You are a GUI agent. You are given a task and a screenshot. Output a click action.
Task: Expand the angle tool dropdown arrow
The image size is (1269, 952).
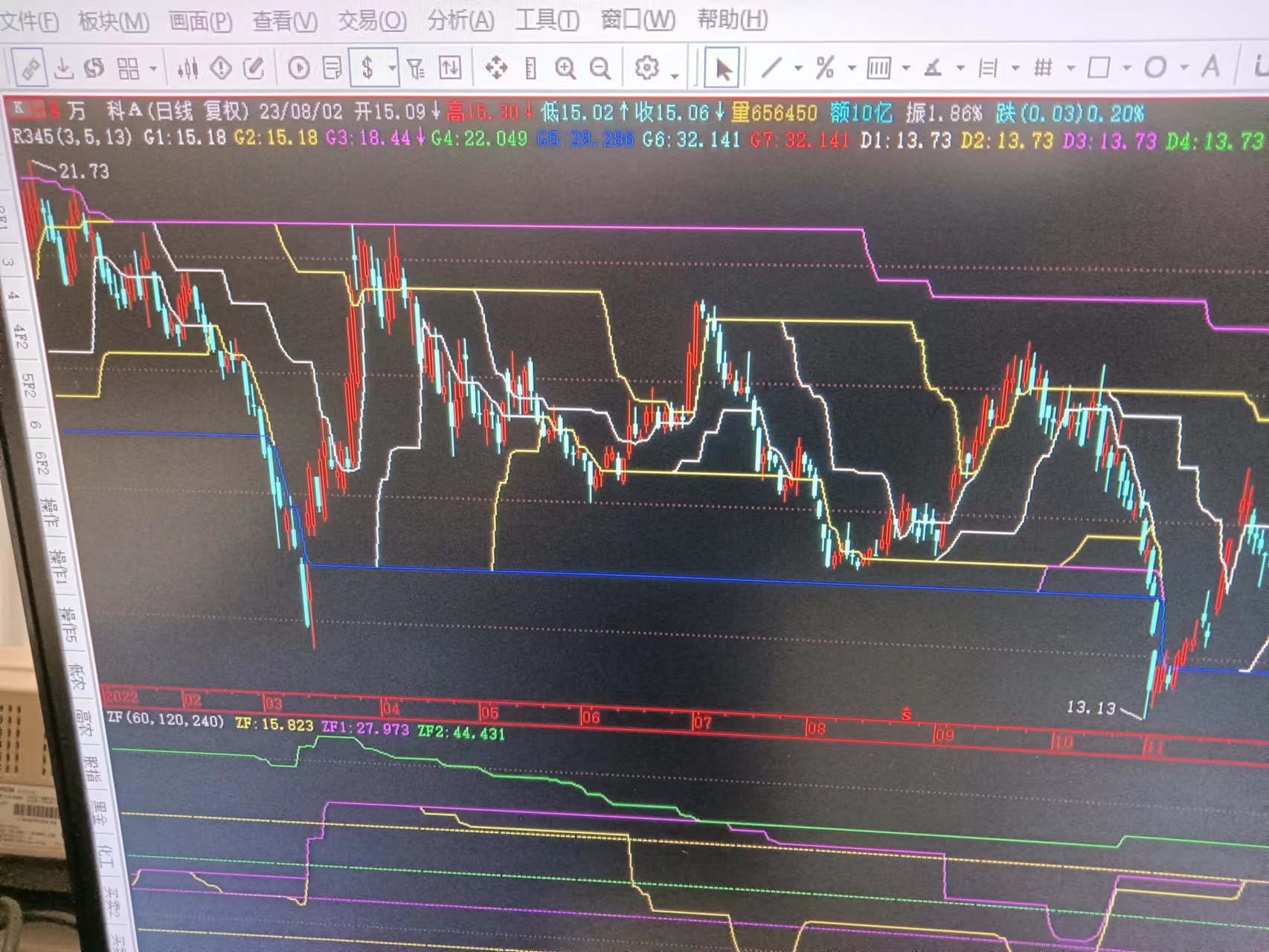(960, 68)
